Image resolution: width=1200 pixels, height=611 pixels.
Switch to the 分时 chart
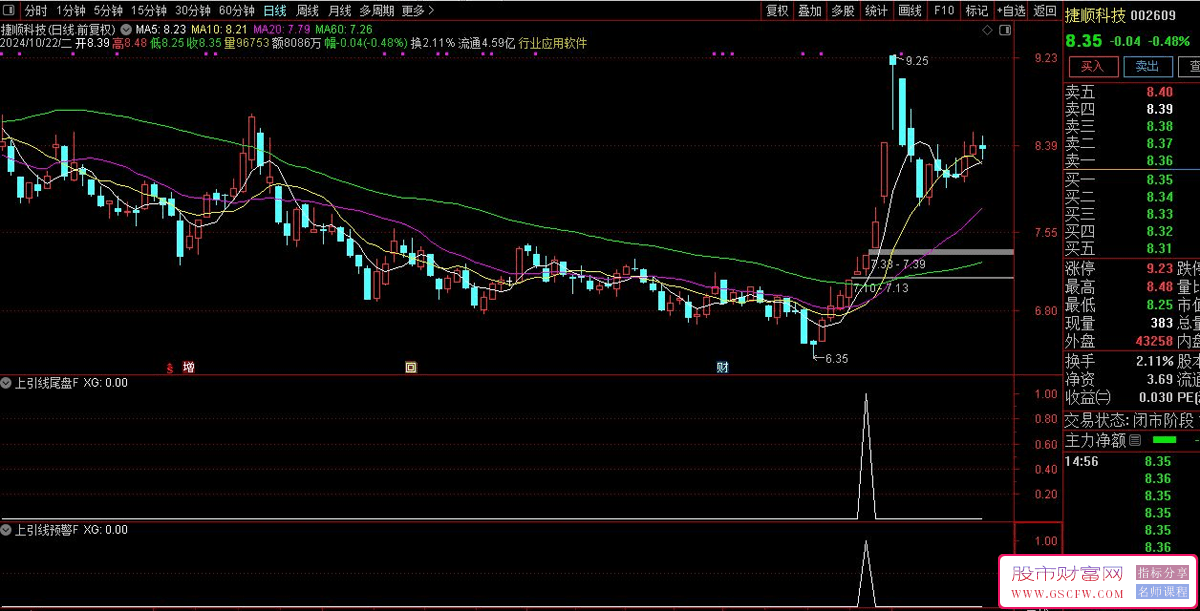tap(36, 11)
